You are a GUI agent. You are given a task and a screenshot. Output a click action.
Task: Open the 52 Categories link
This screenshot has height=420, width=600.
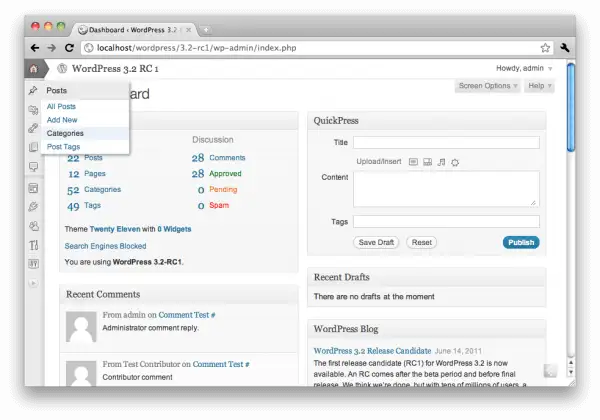[102, 189]
